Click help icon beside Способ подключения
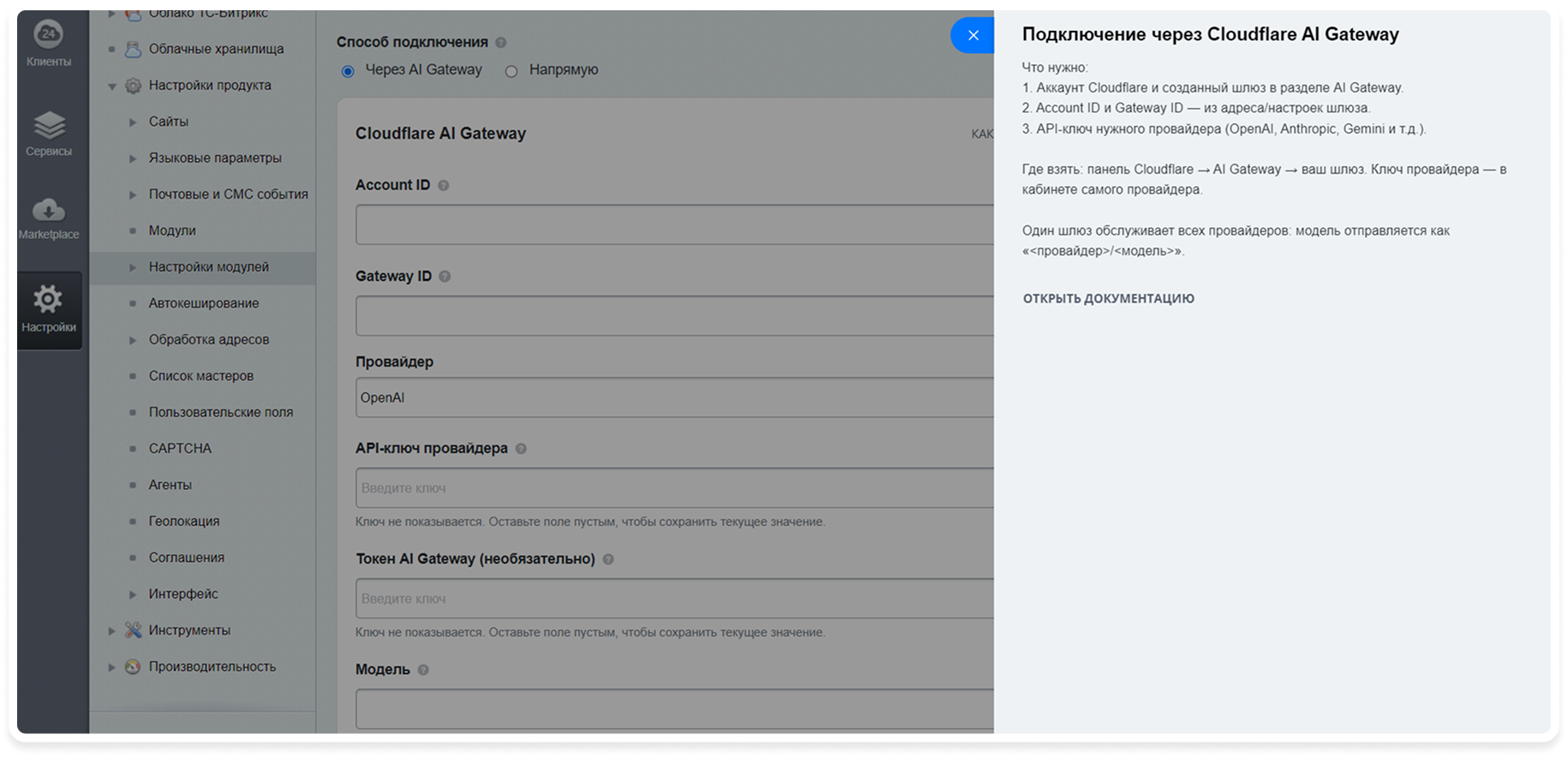This screenshot has width=1568, height=758. 501,43
